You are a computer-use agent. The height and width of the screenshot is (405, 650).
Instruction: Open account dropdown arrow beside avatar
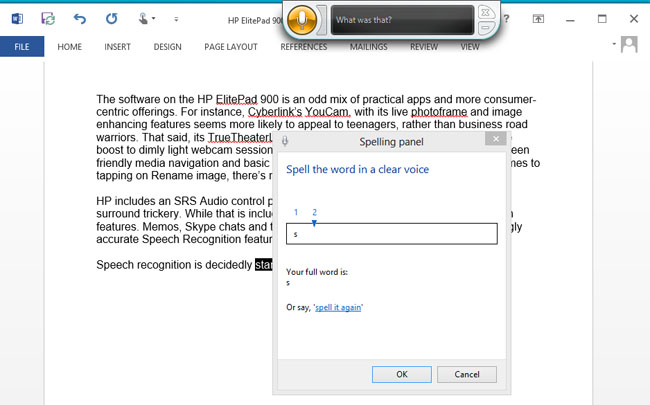614,44
